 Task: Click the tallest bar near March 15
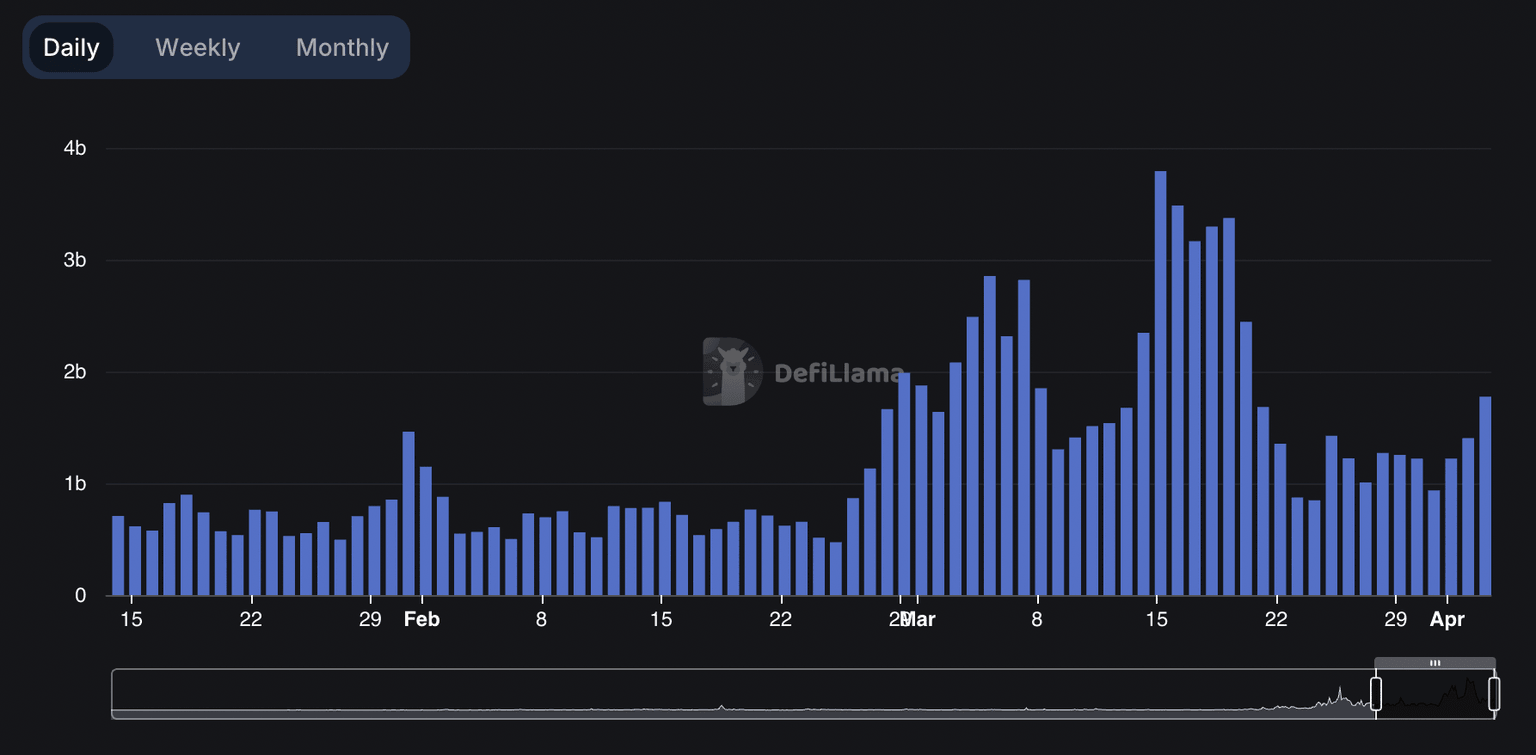[1160, 385]
